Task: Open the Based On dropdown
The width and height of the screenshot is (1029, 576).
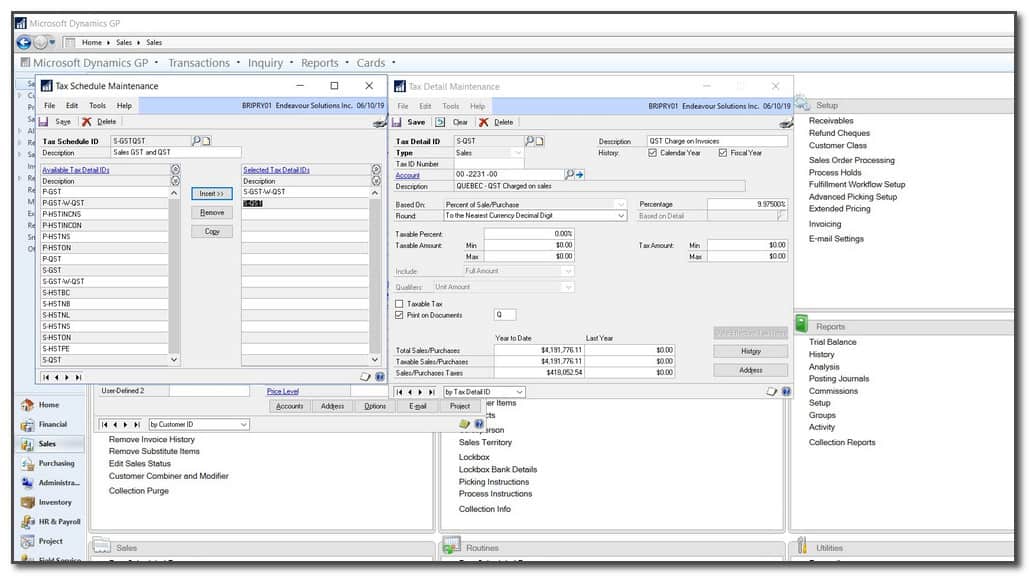Action: tap(620, 203)
